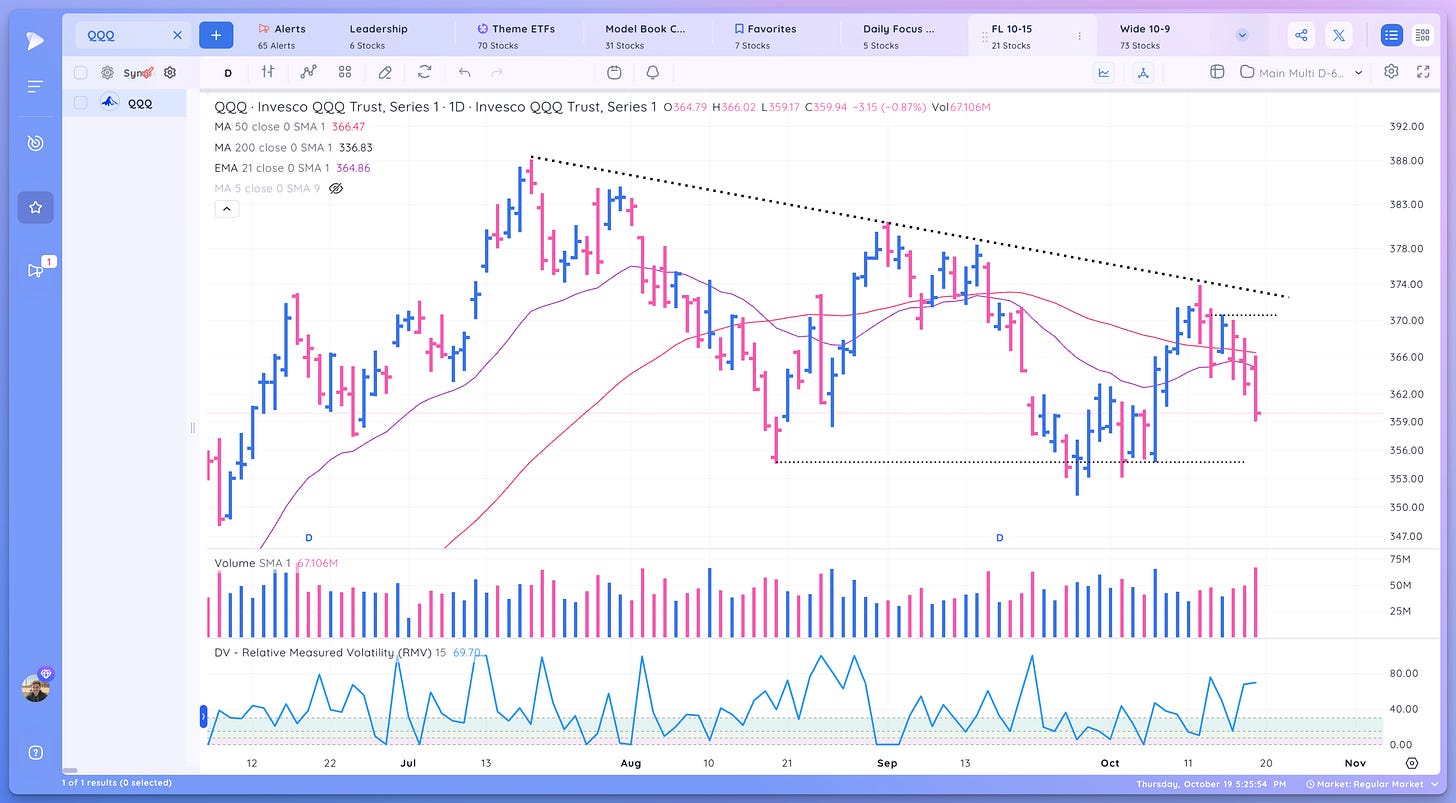Toggle the line chart view button

tap(1105, 72)
